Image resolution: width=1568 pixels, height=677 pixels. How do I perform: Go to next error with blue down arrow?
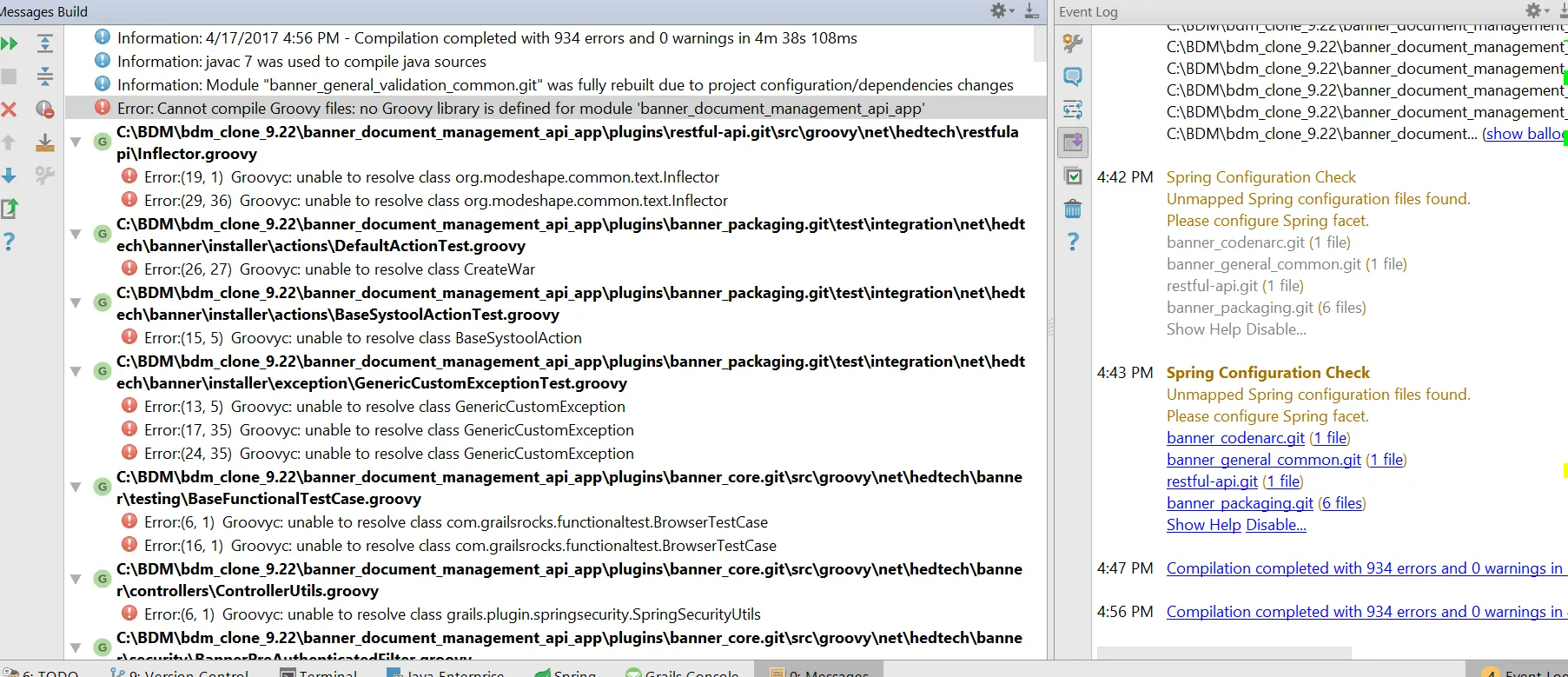click(10, 176)
